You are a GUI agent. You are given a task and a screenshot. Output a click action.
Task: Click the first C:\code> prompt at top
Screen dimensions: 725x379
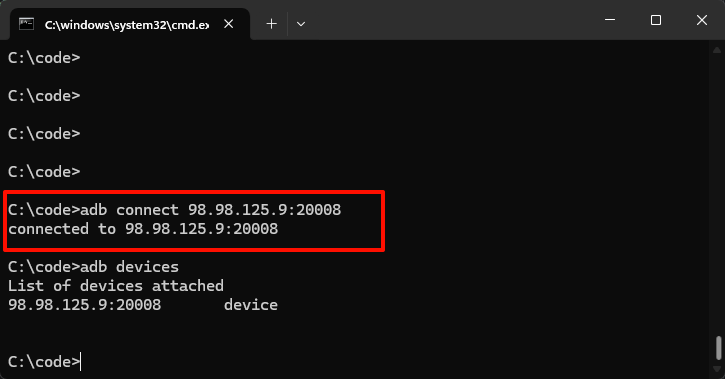pyautogui.click(x=44, y=58)
